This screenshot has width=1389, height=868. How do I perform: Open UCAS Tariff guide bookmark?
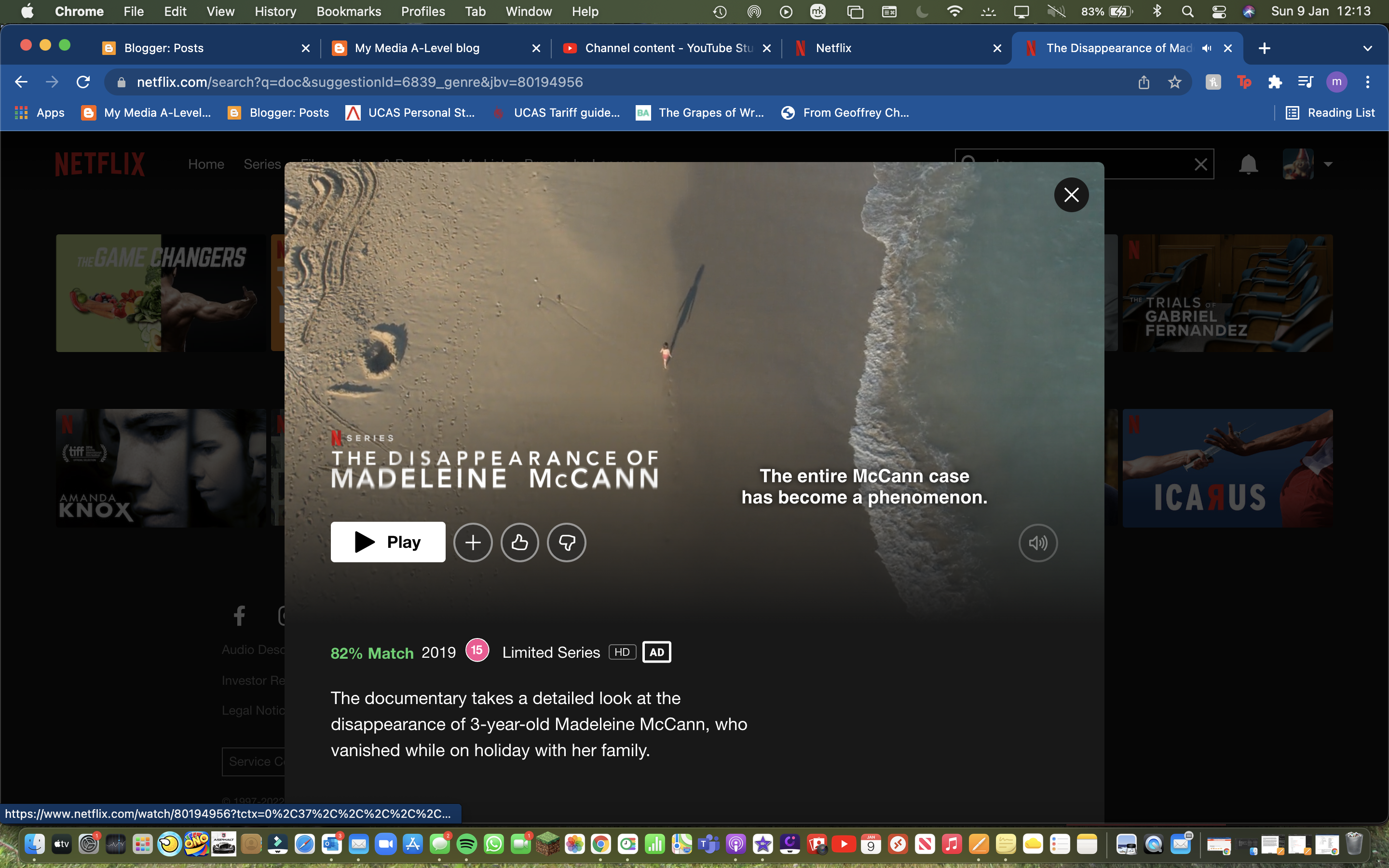pos(556,113)
